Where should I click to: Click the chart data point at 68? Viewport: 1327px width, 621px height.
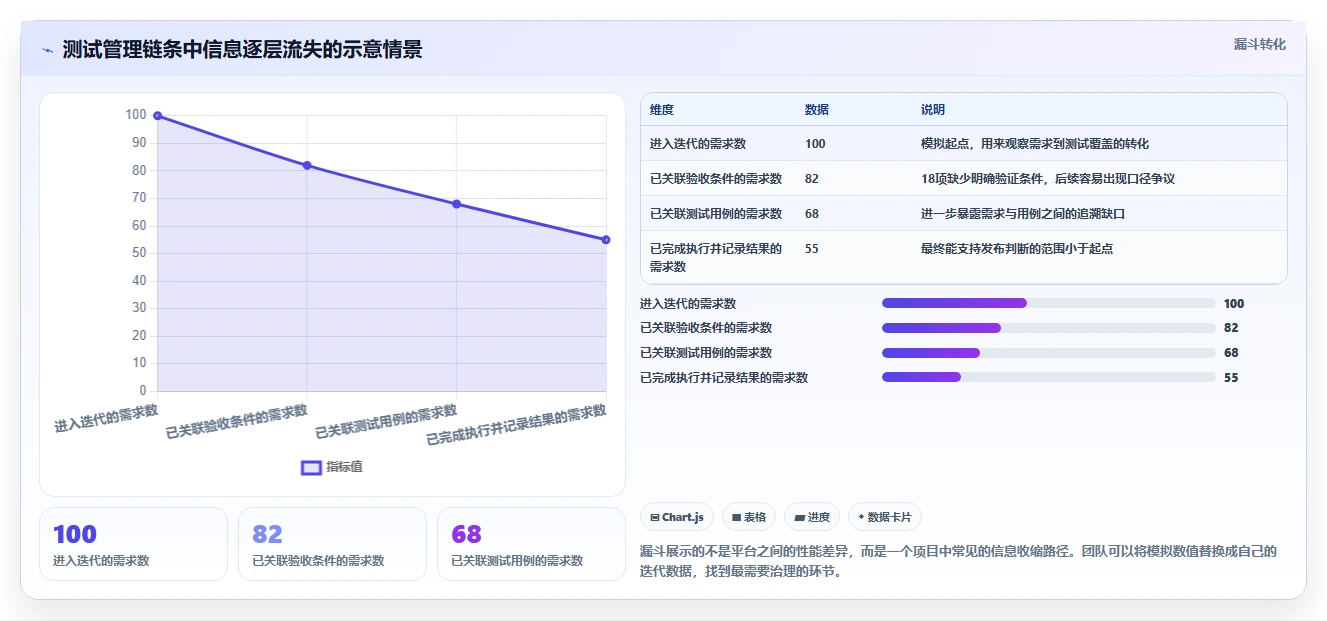pyautogui.click(x=456, y=204)
